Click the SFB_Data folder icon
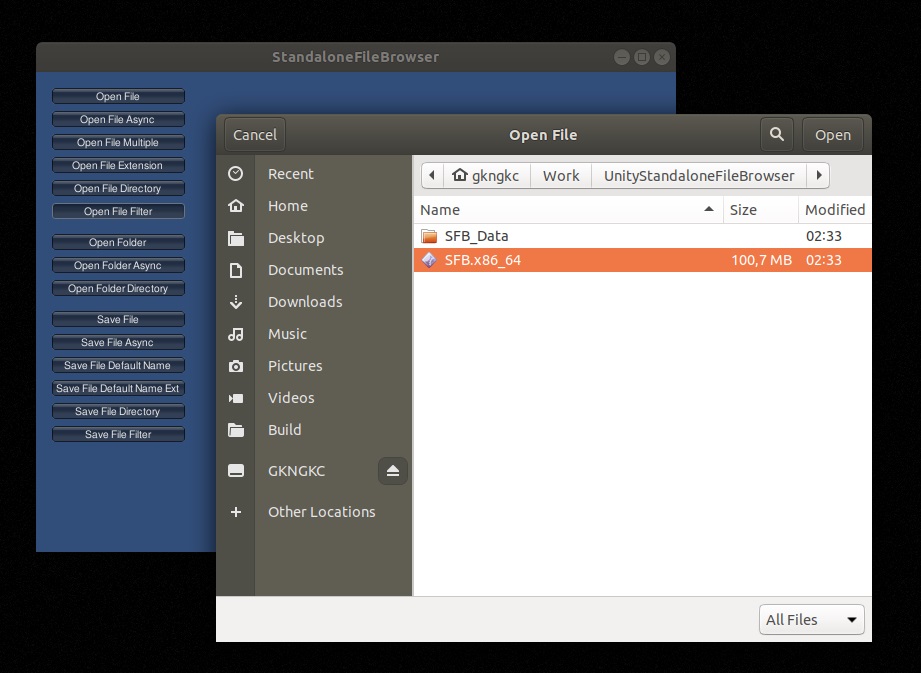Image resolution: width=921 pixels, height=673 pixels. click(429, 236)
